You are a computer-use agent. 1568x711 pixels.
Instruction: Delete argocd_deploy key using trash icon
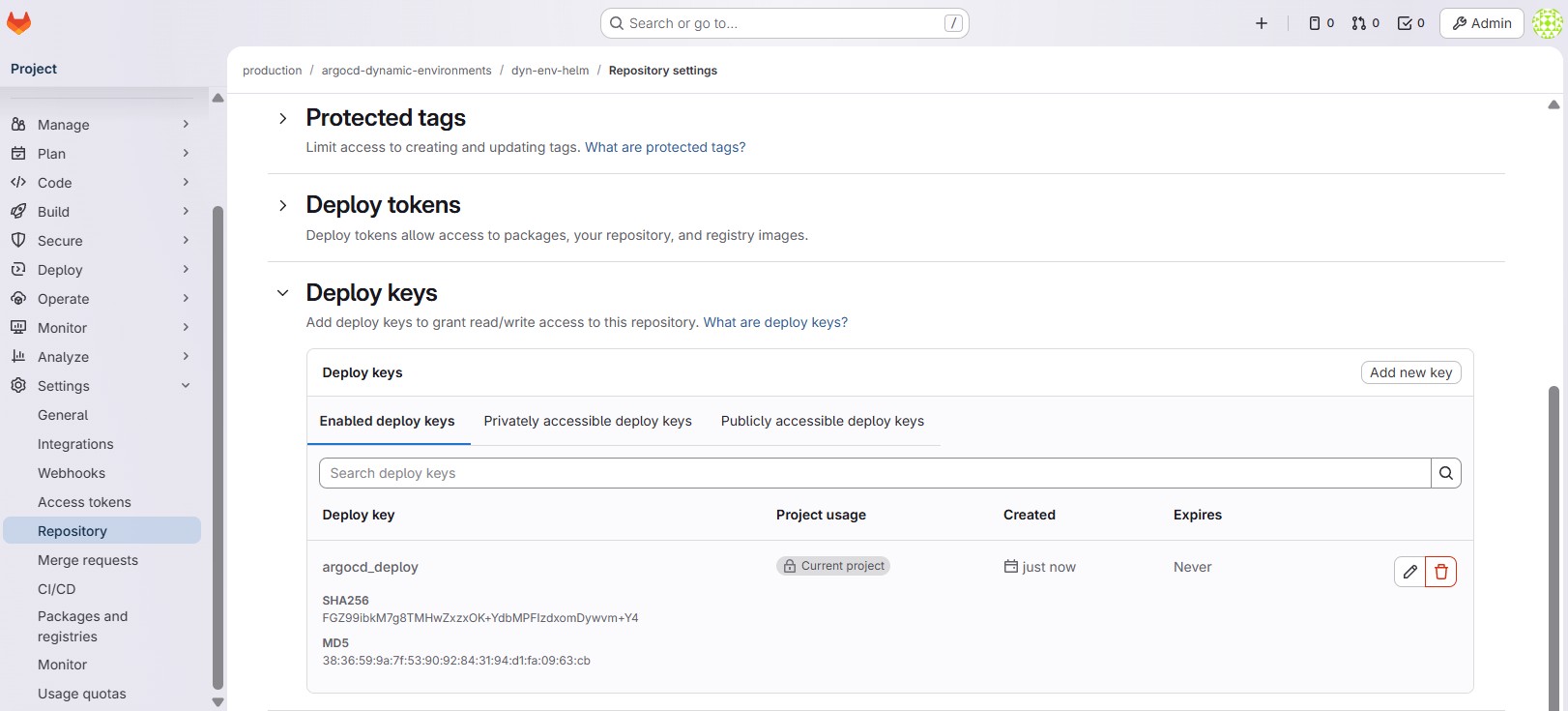click(1440, 572)
